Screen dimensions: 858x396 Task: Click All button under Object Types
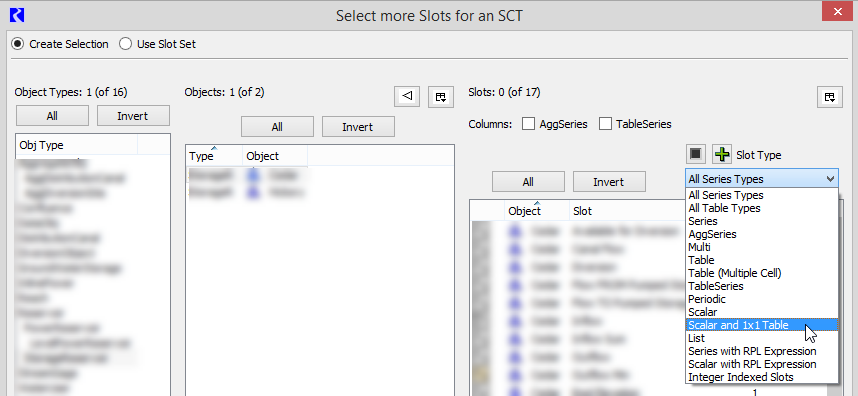click(x=52, y=116)
